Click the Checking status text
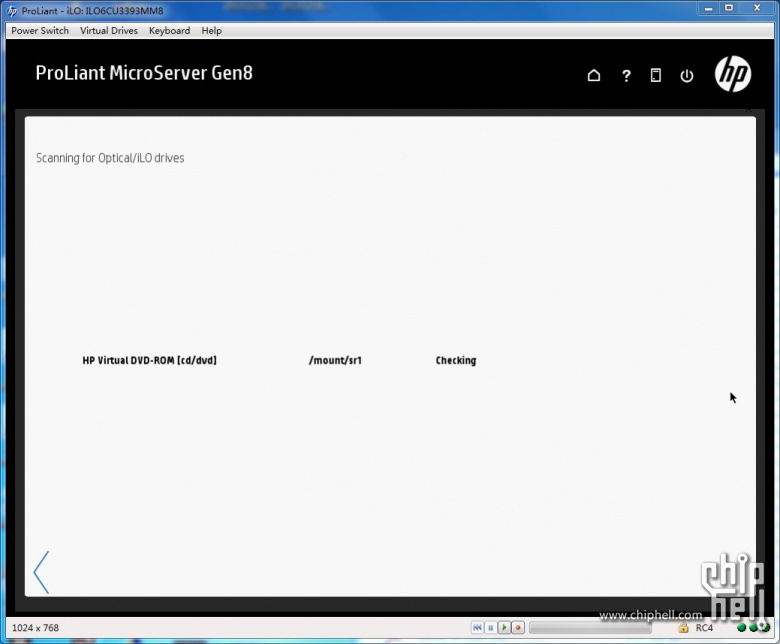Screen dimensions: 780x644 coord(456,360)
